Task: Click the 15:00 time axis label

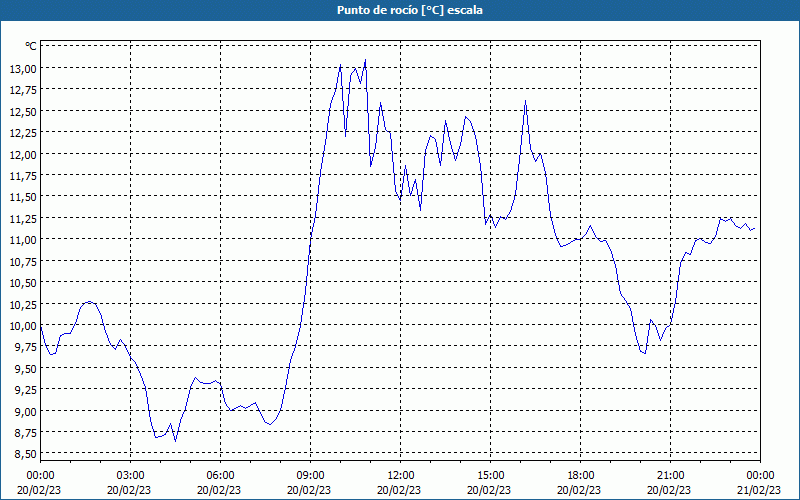Action: [490, 476]
